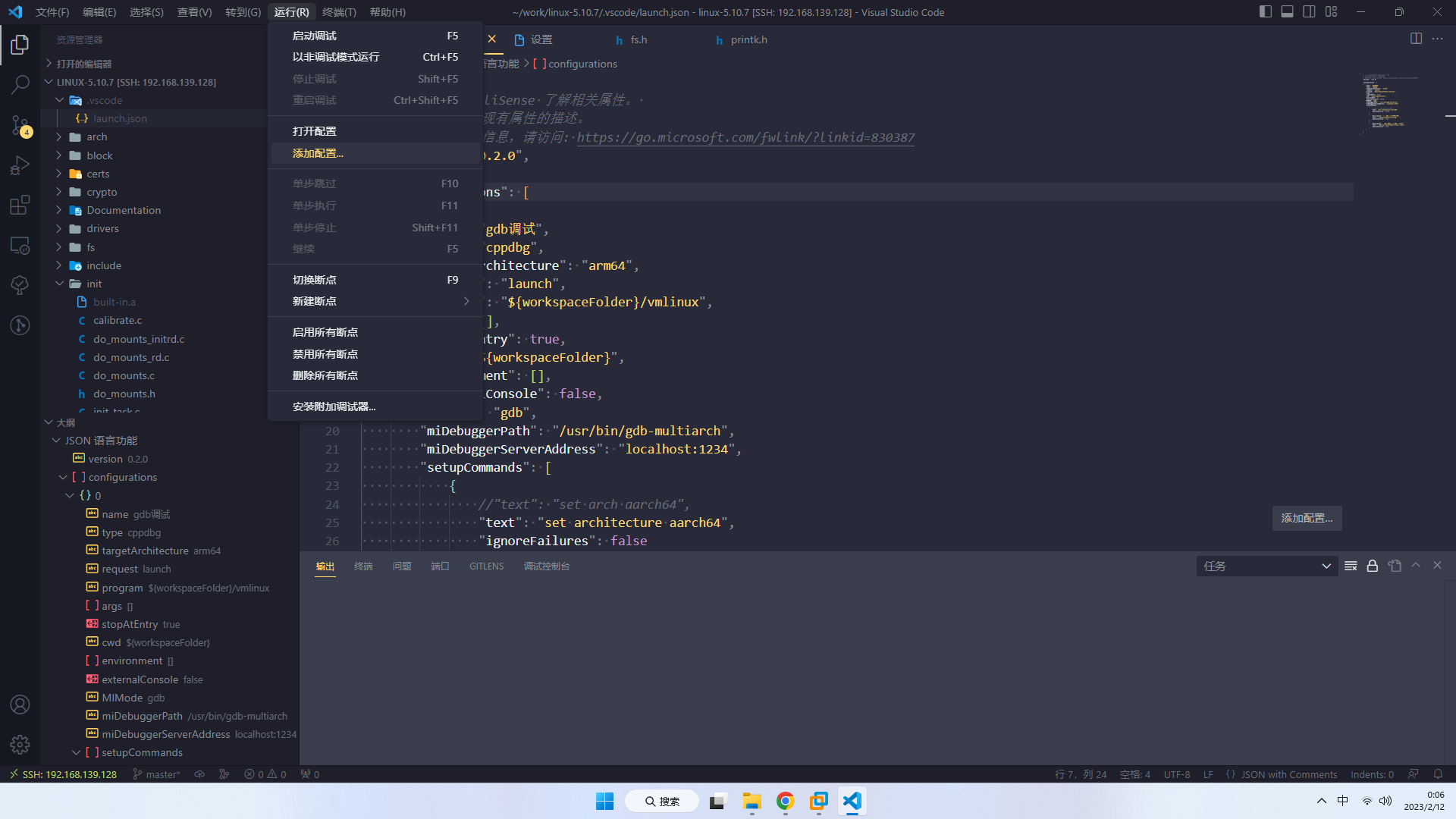
Task: Open Remote Explorer icon in activity bar
Action: pos(20,246)
